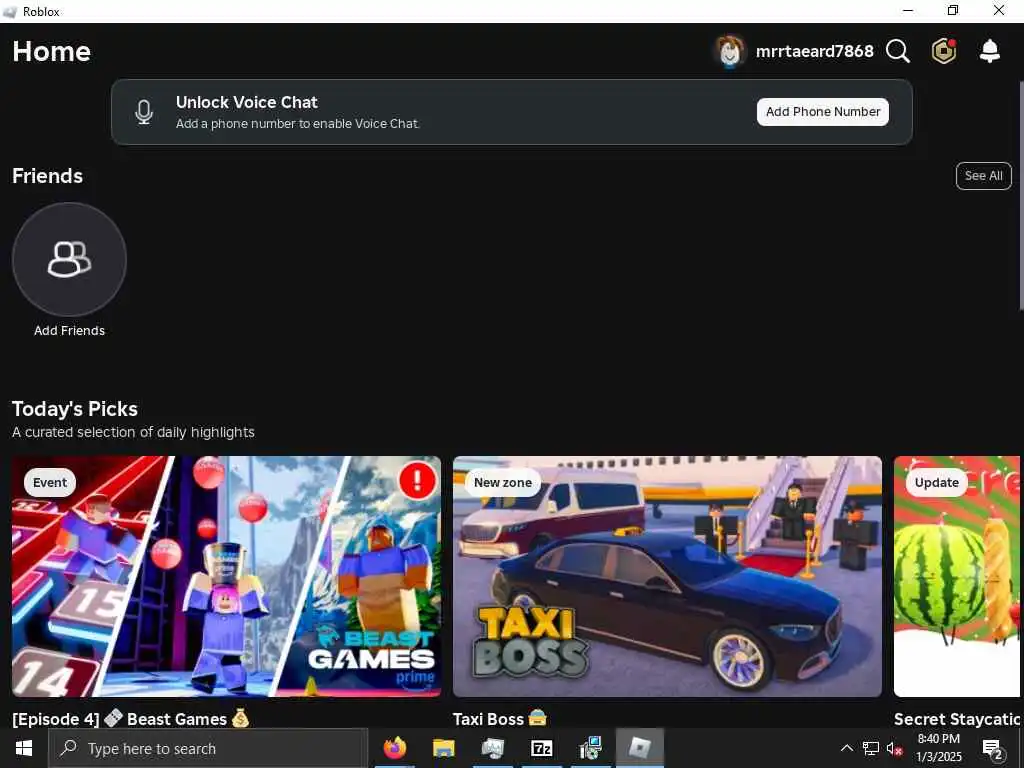Click the New zone tag on Taxi Boss
Screen dimensions: 1024x768
503,483
